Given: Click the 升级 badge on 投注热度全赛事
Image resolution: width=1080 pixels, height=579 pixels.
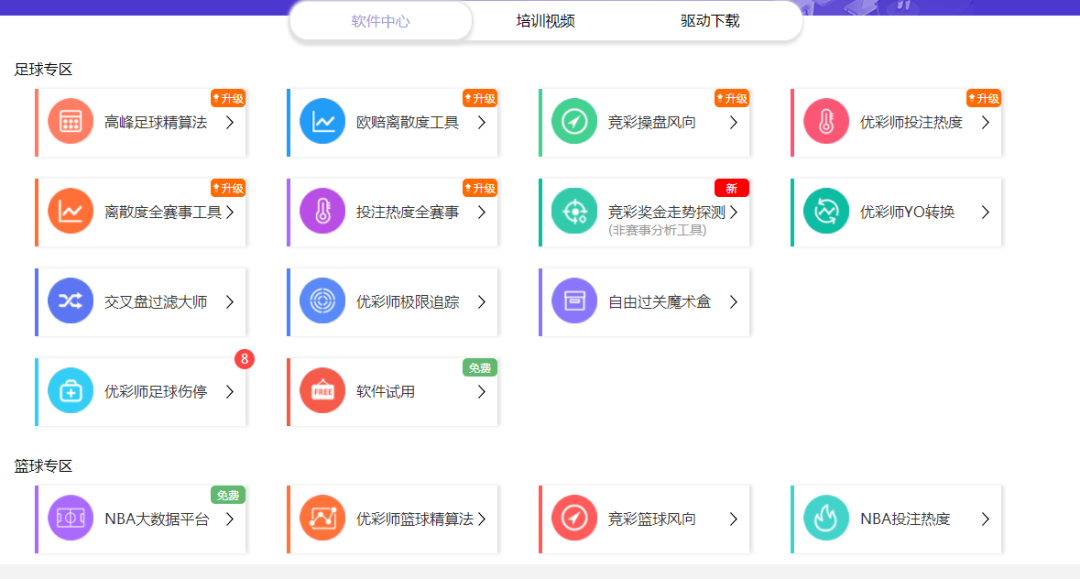Looking at the screenshot, I should coord(480,188).
